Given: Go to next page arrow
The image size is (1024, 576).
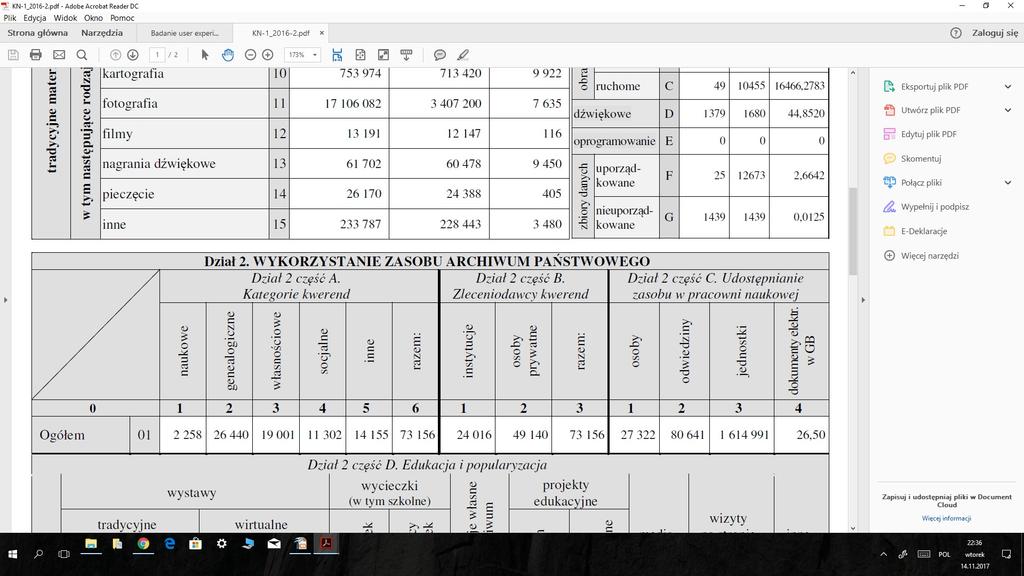Looking at the screenshot, I should pyautogui.click(x=133, y=55).
